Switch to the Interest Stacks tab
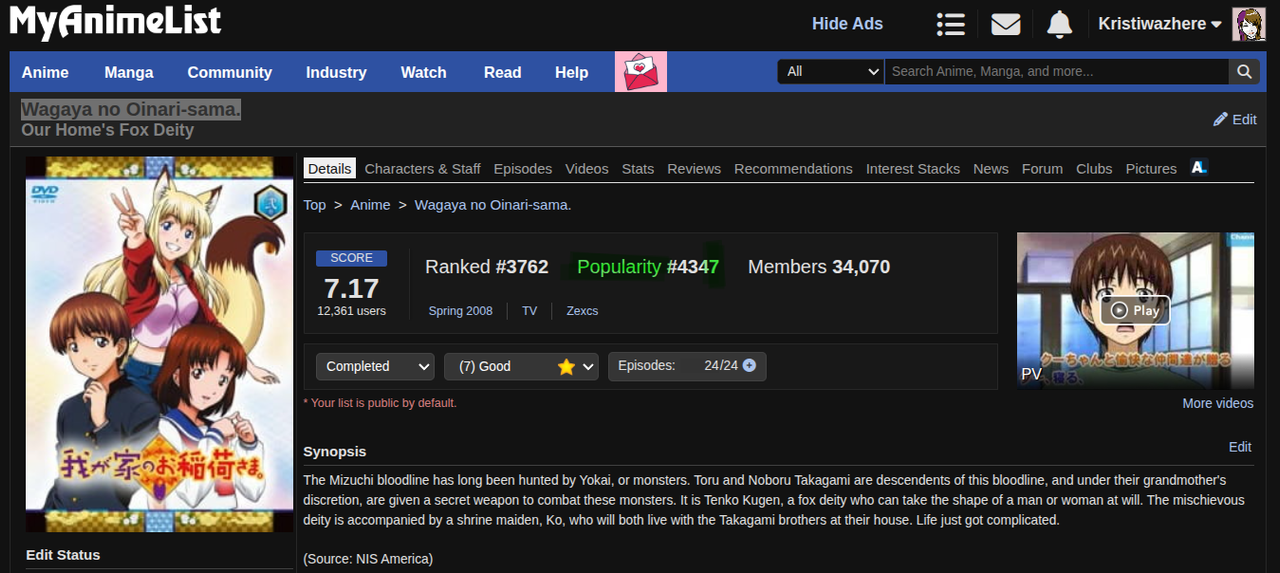The image size is (1280, 573). 913,169
